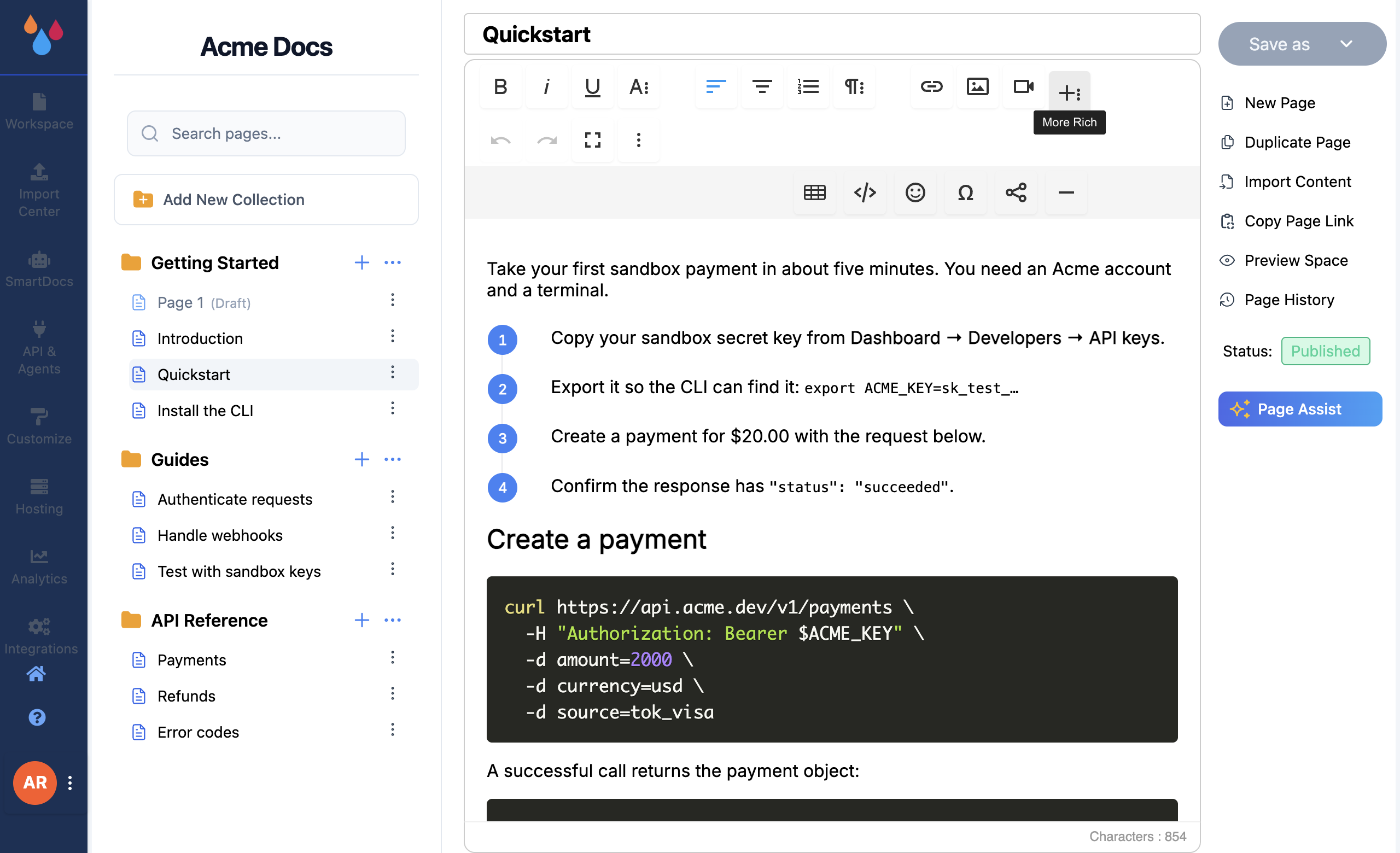The height and width of the screenshot is (853, 1400).
Task: Open user menu next to AR avatar
Action: point(70,782)
